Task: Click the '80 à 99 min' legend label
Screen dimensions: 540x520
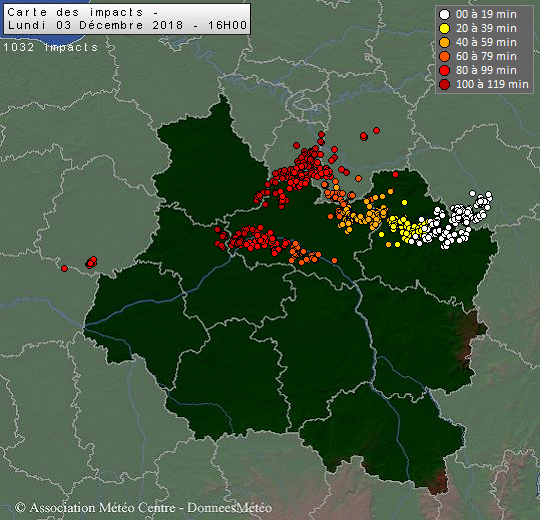Action: [486, 71]
